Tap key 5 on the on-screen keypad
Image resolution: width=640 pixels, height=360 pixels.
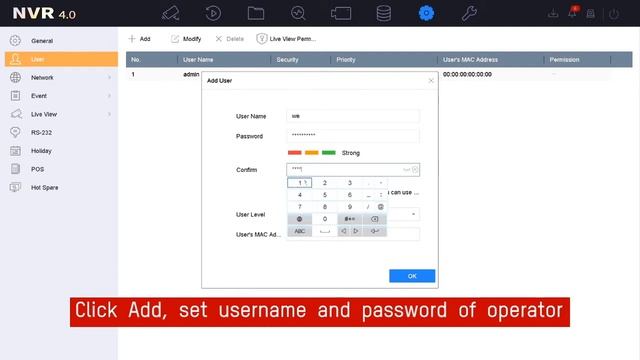[x=325, y=195]
